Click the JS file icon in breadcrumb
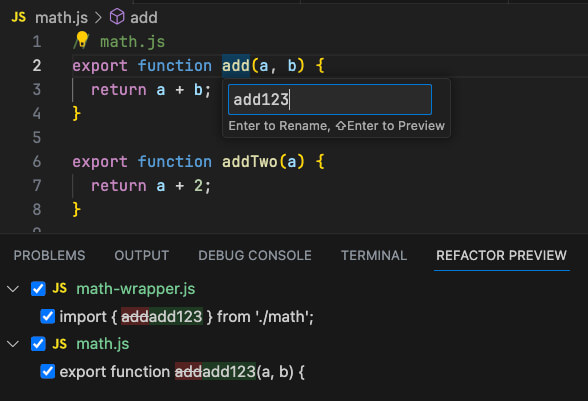This screenshot has height=401, width=588. pyautogui.click(x=19, y=17)
